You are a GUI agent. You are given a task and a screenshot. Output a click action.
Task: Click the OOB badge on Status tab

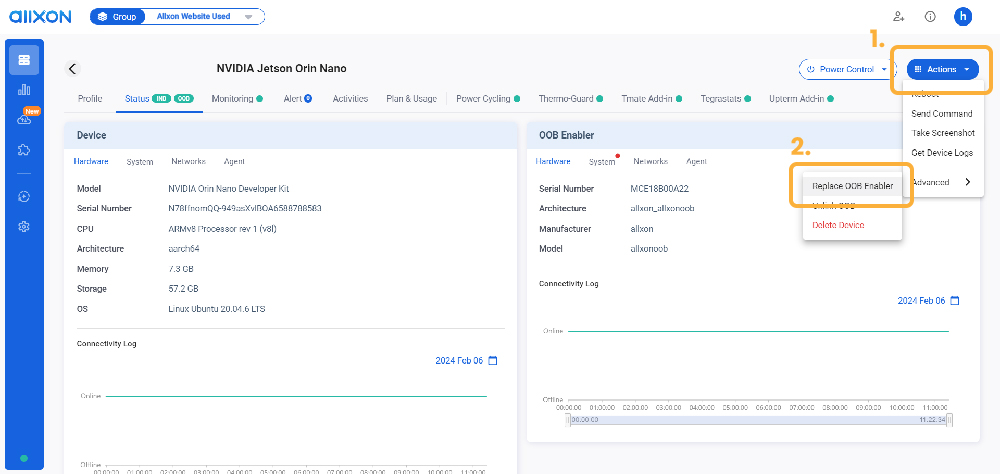pyautogui.click(x=184, y=99)
